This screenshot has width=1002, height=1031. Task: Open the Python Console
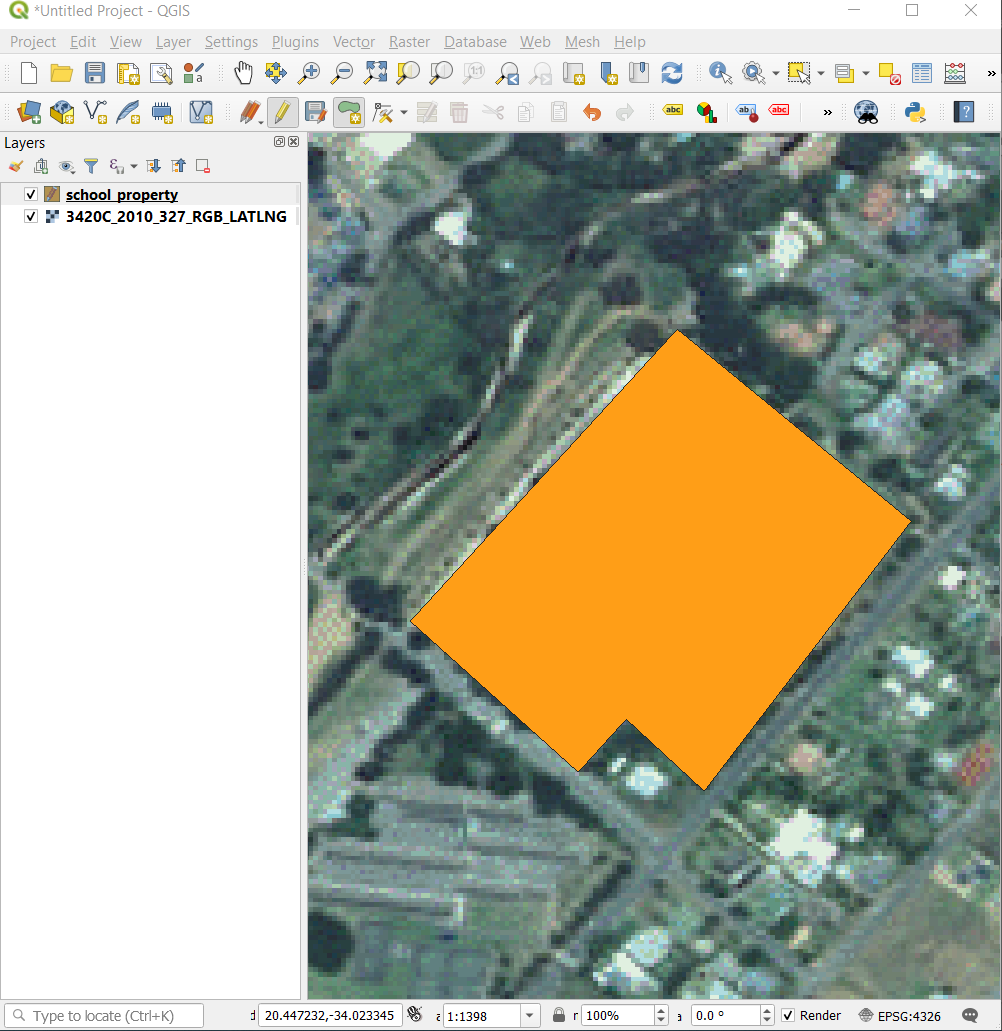pos(914,111)
